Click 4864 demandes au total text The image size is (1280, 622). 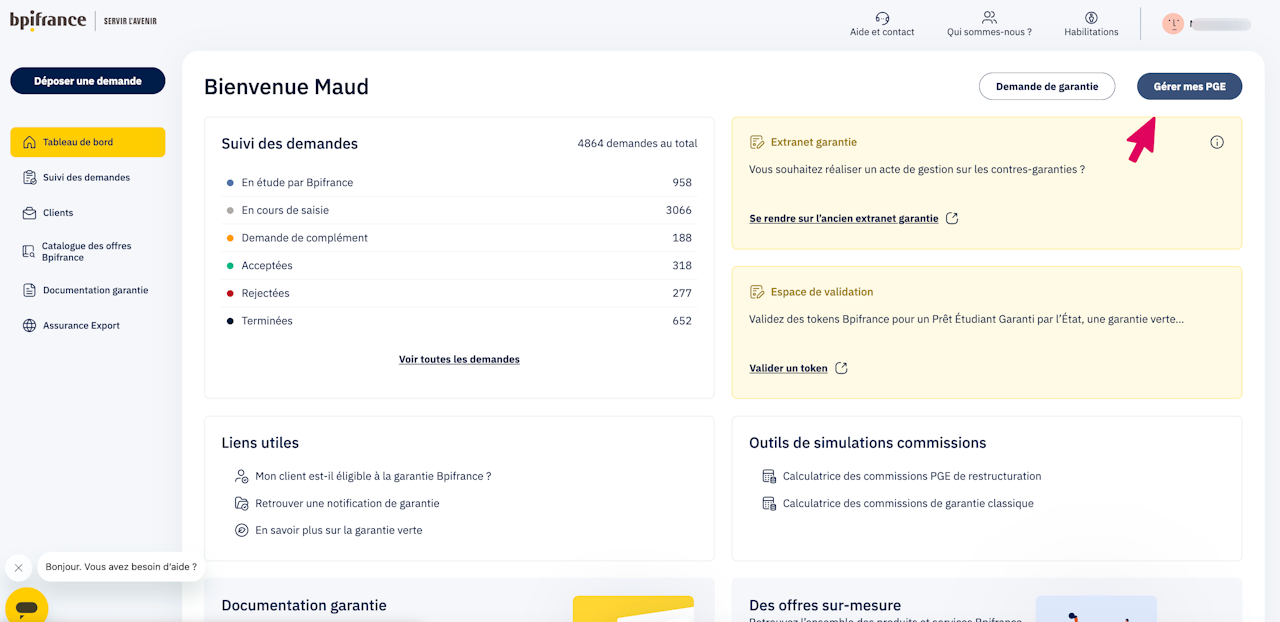[637, 144]
